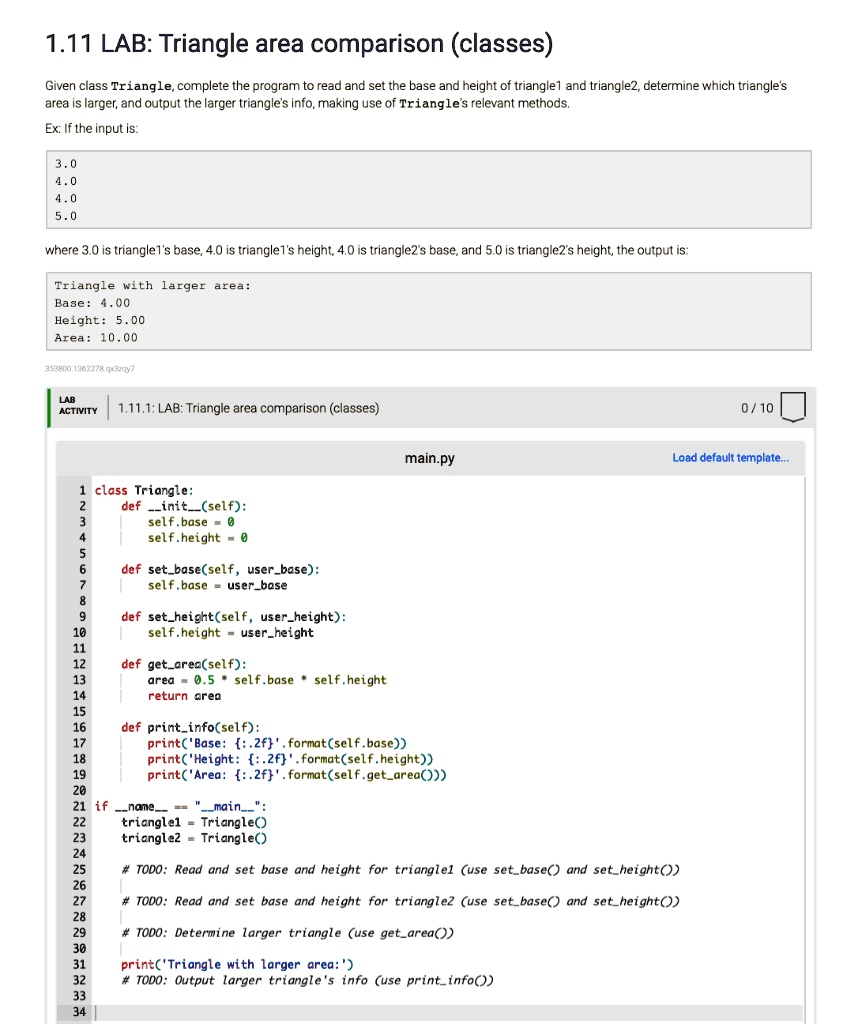Click line number 1 in the gutter
The width and height of the screenshot is (858, 1024).
(81, 490)
